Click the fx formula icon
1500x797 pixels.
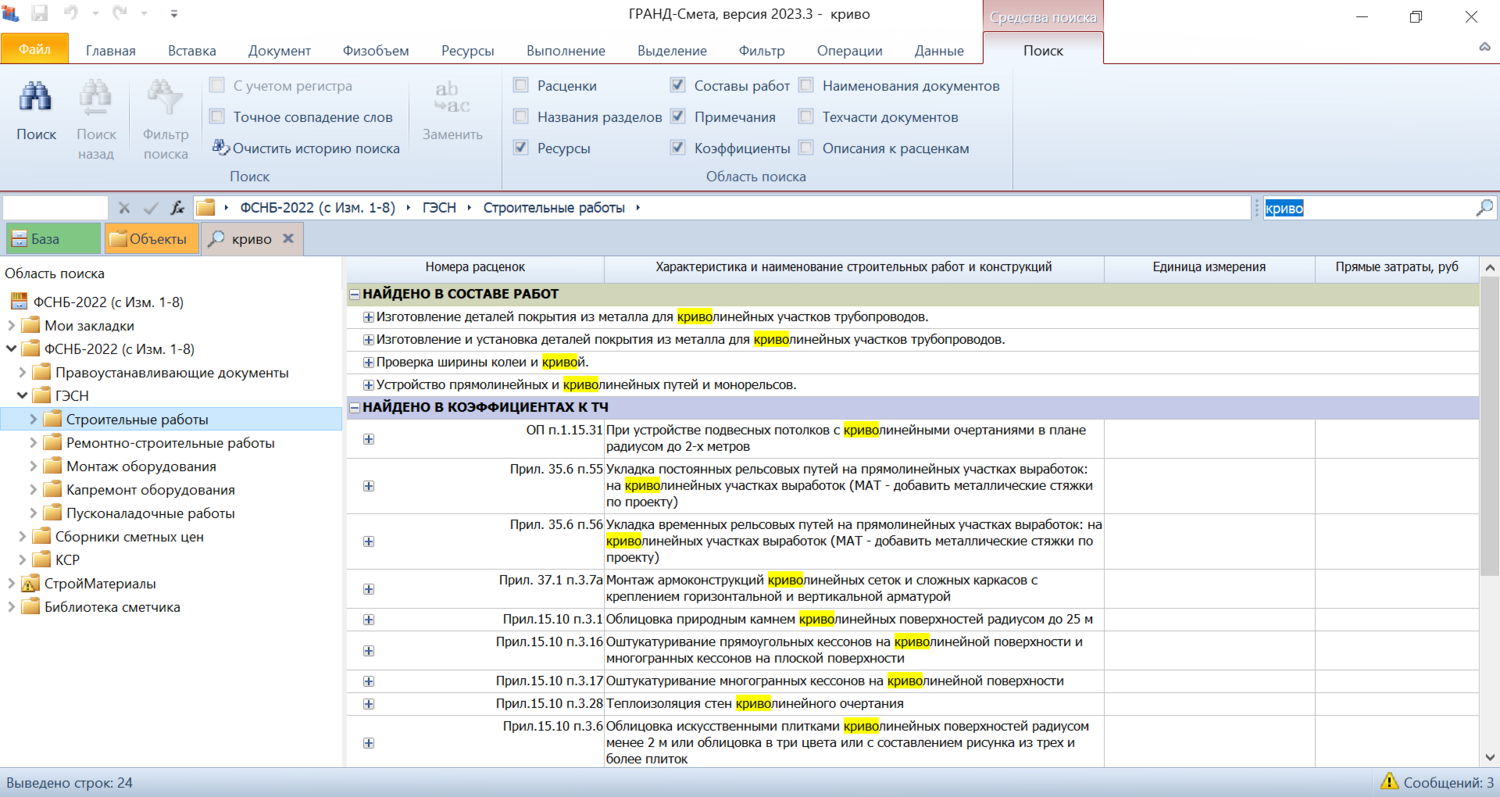[x=177, y=208]
